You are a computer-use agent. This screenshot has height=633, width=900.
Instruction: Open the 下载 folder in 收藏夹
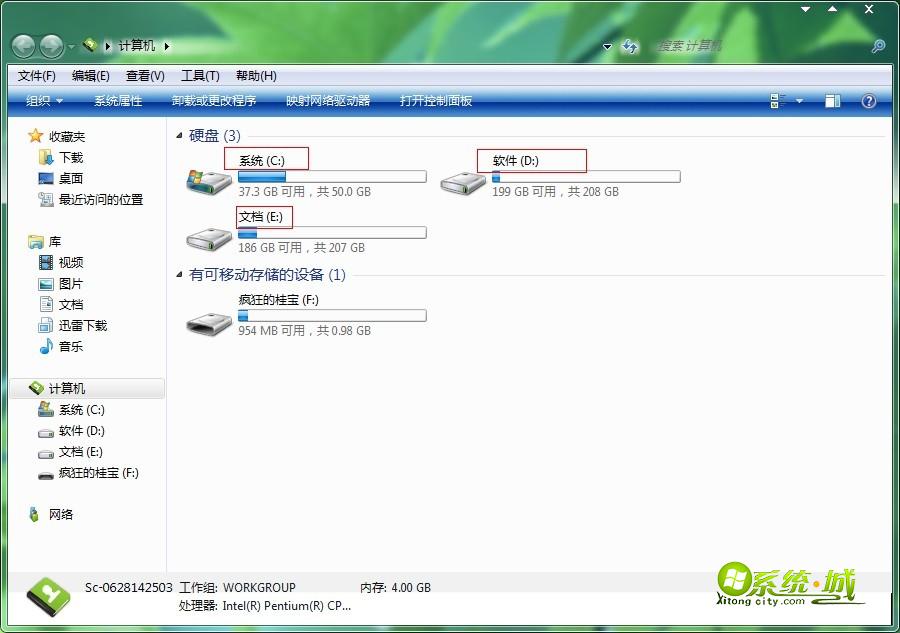pos(68,156)
